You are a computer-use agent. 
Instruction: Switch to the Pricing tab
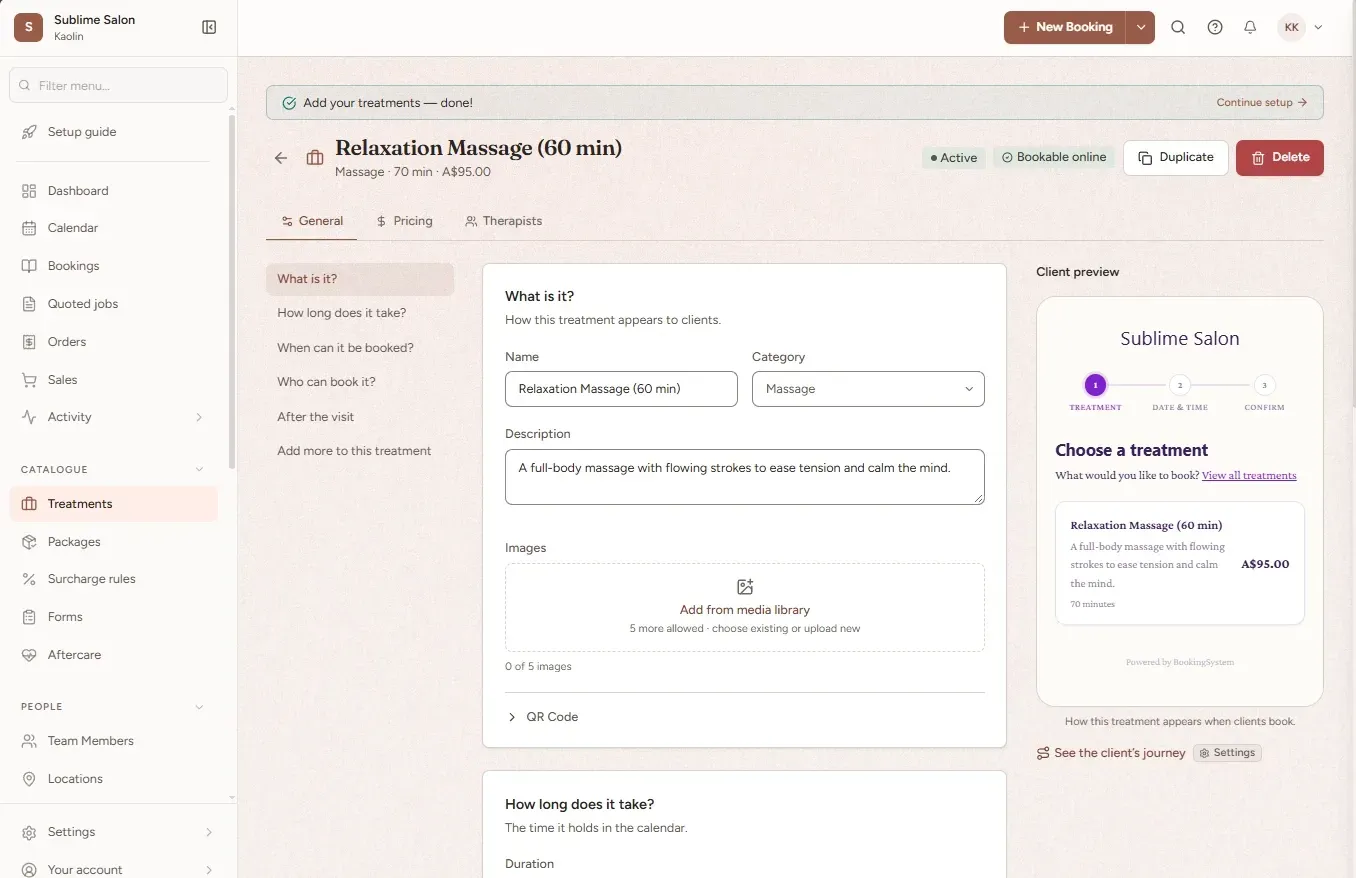point(404,221)
